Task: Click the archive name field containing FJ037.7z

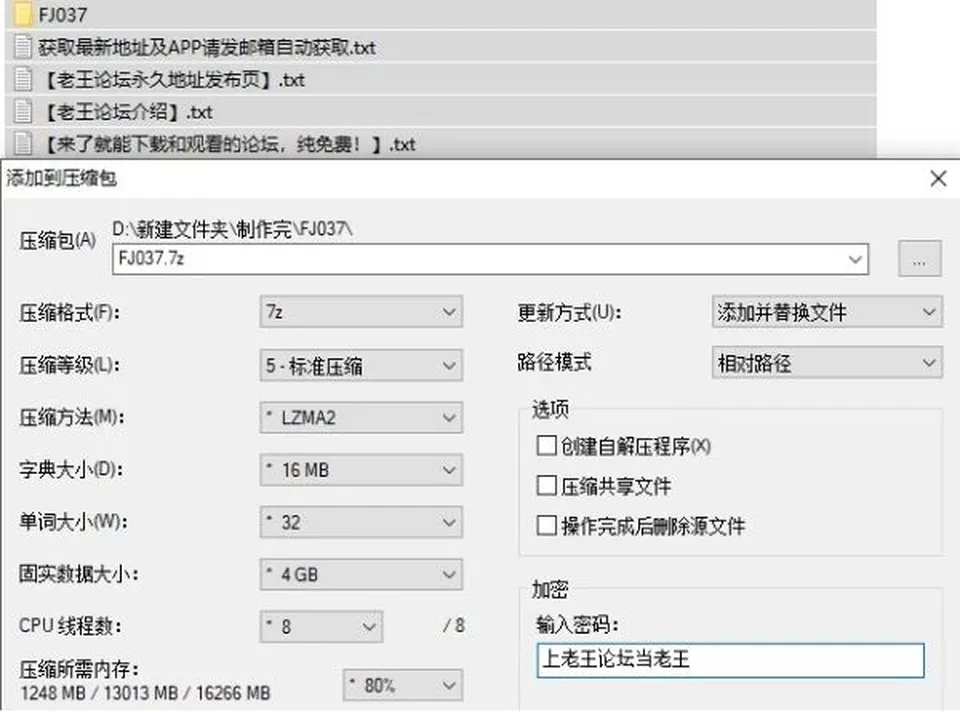Action: [490, 259]
